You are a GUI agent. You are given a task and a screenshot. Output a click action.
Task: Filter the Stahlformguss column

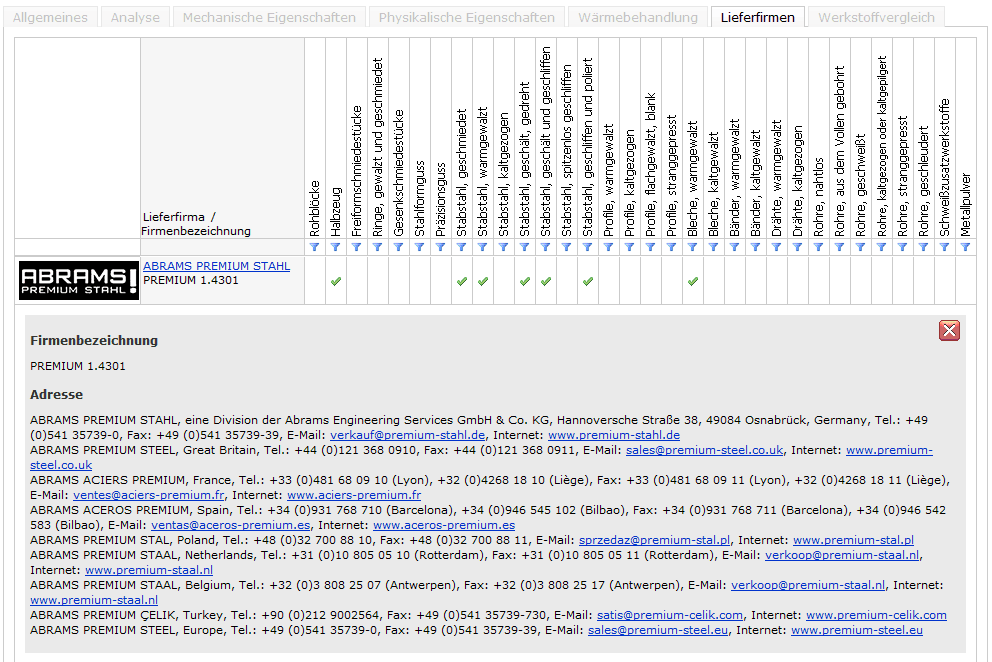(x=419, y=247)
